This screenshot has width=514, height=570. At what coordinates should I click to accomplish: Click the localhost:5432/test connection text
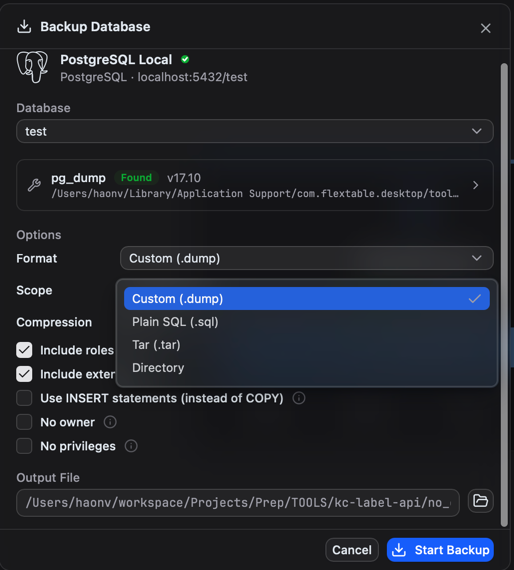pyautogui.click(x=192, y=77)
